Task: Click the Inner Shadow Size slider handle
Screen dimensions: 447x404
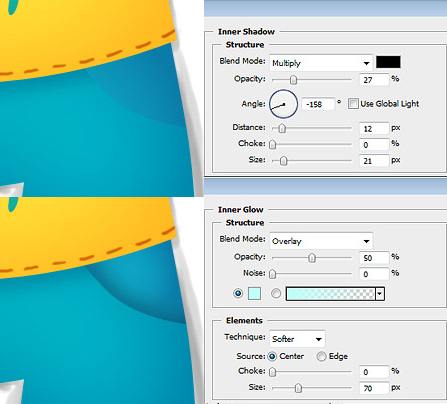Action: click(x=283, y=161)
